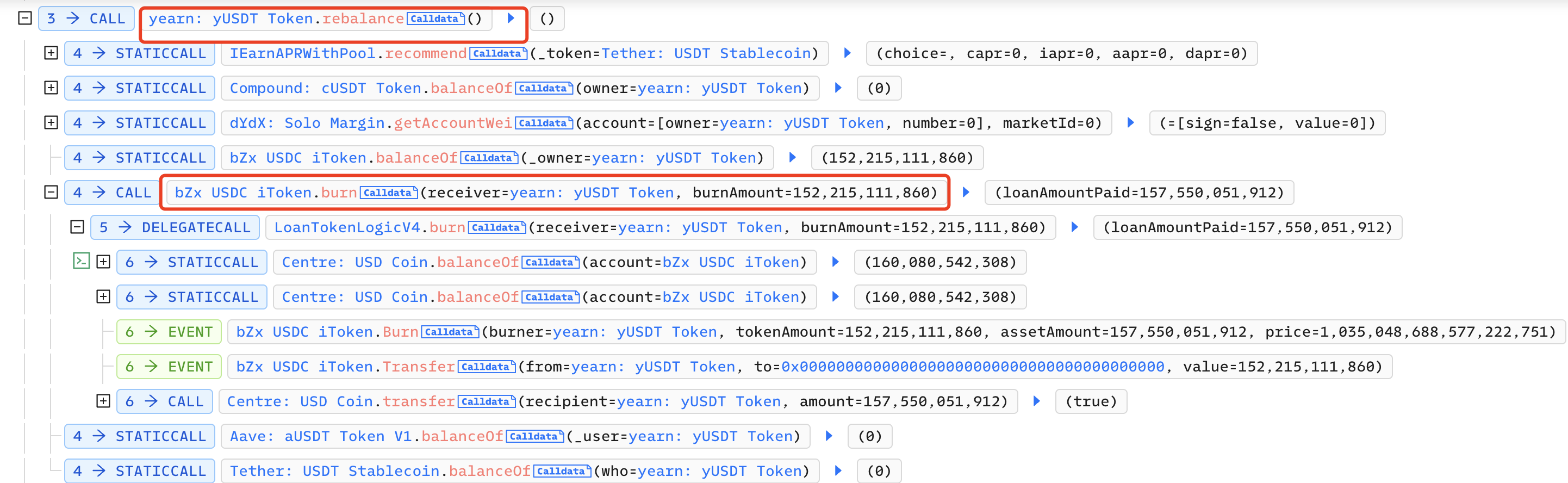This screenshot has height=483, width=1568.
Task: Click blue arrow on the getAccountWei row
Action: click(1130, 122)
